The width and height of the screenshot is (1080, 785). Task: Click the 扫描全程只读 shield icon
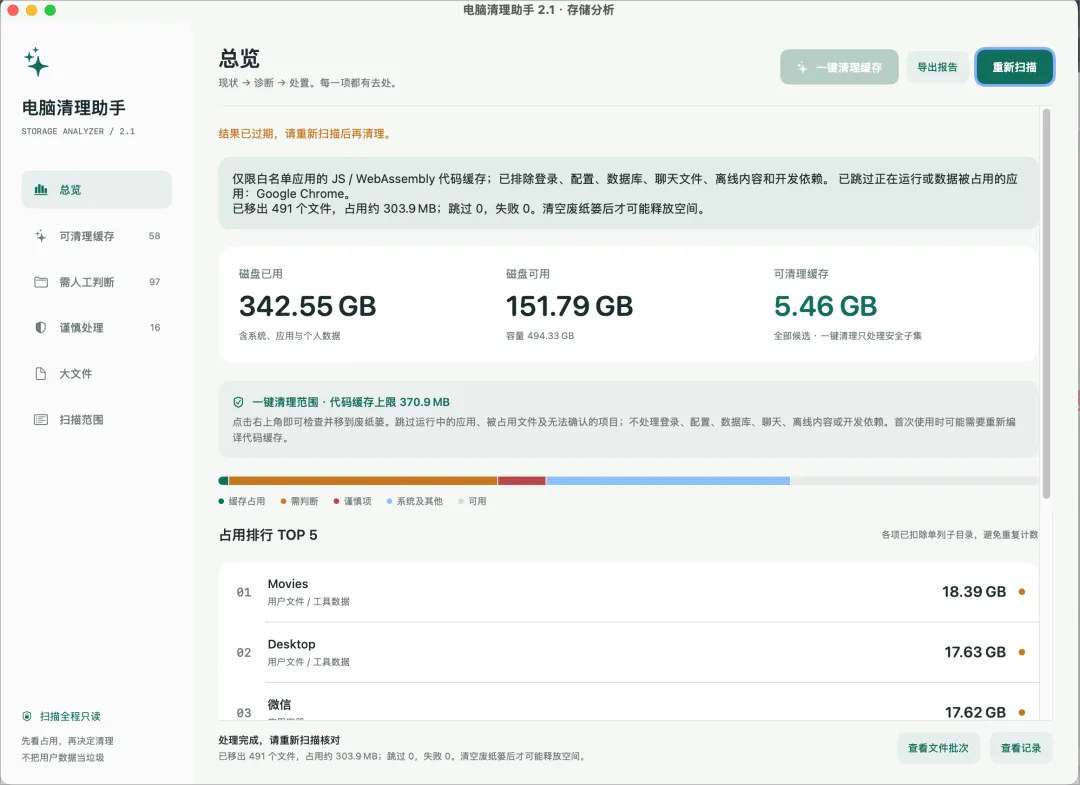(27, 716)
